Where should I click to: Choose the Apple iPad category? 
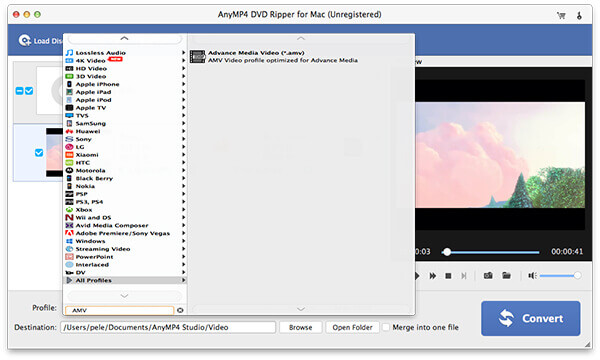125,92
